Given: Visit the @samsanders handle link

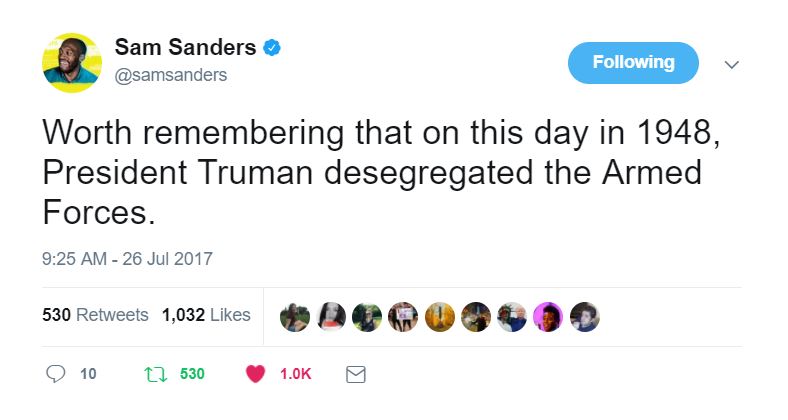Looking at the screenshot, I should pyautogui.click(x=171, y=75).
